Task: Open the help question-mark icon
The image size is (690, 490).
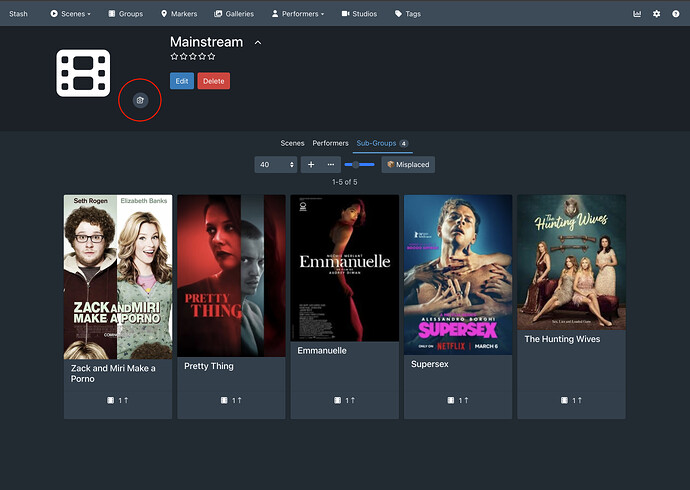Action: coord(675,14)
